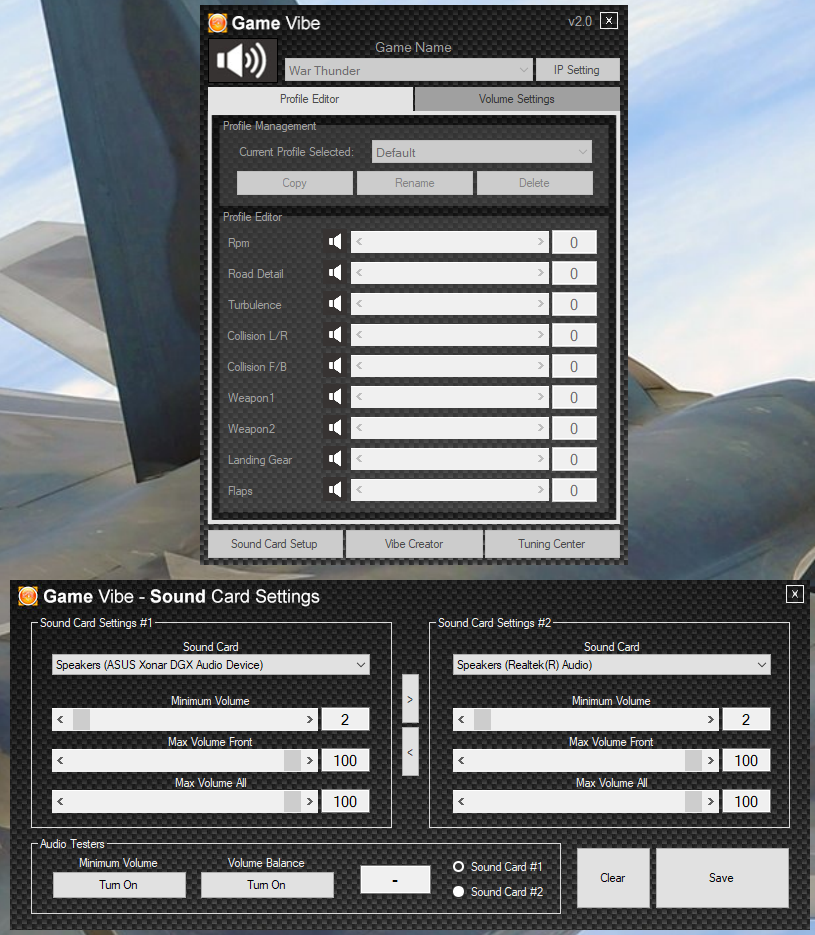Click Sound Card #1 Minimum Volume value field
The height and width of the screenshot is (935, 815).
pyautogui.click(x=345, y=720)
